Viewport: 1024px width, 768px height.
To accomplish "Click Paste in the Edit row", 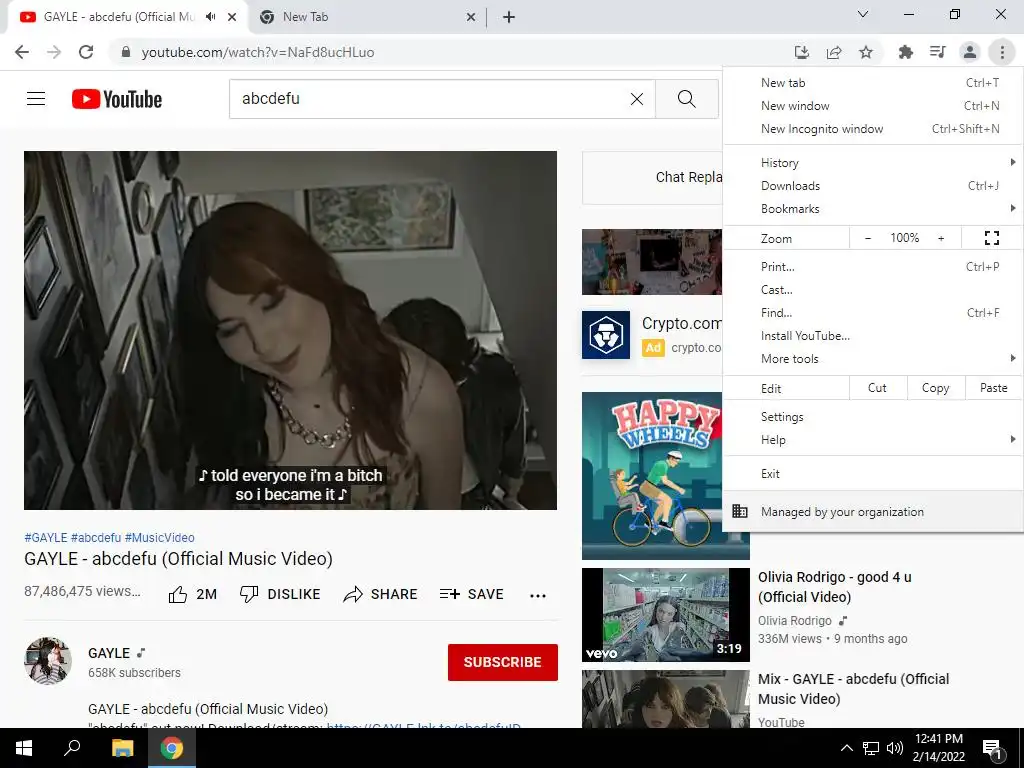I will click(x=994, y=388).
